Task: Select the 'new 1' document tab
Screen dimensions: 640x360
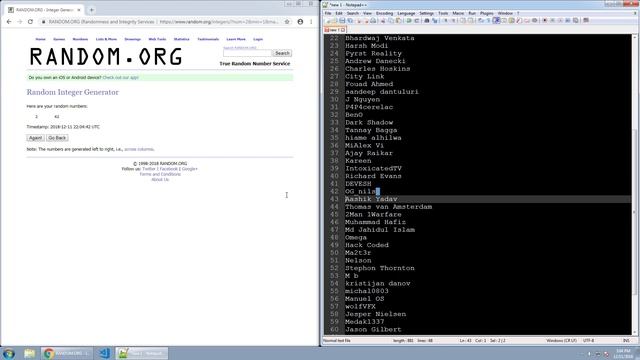Action: 335,30
